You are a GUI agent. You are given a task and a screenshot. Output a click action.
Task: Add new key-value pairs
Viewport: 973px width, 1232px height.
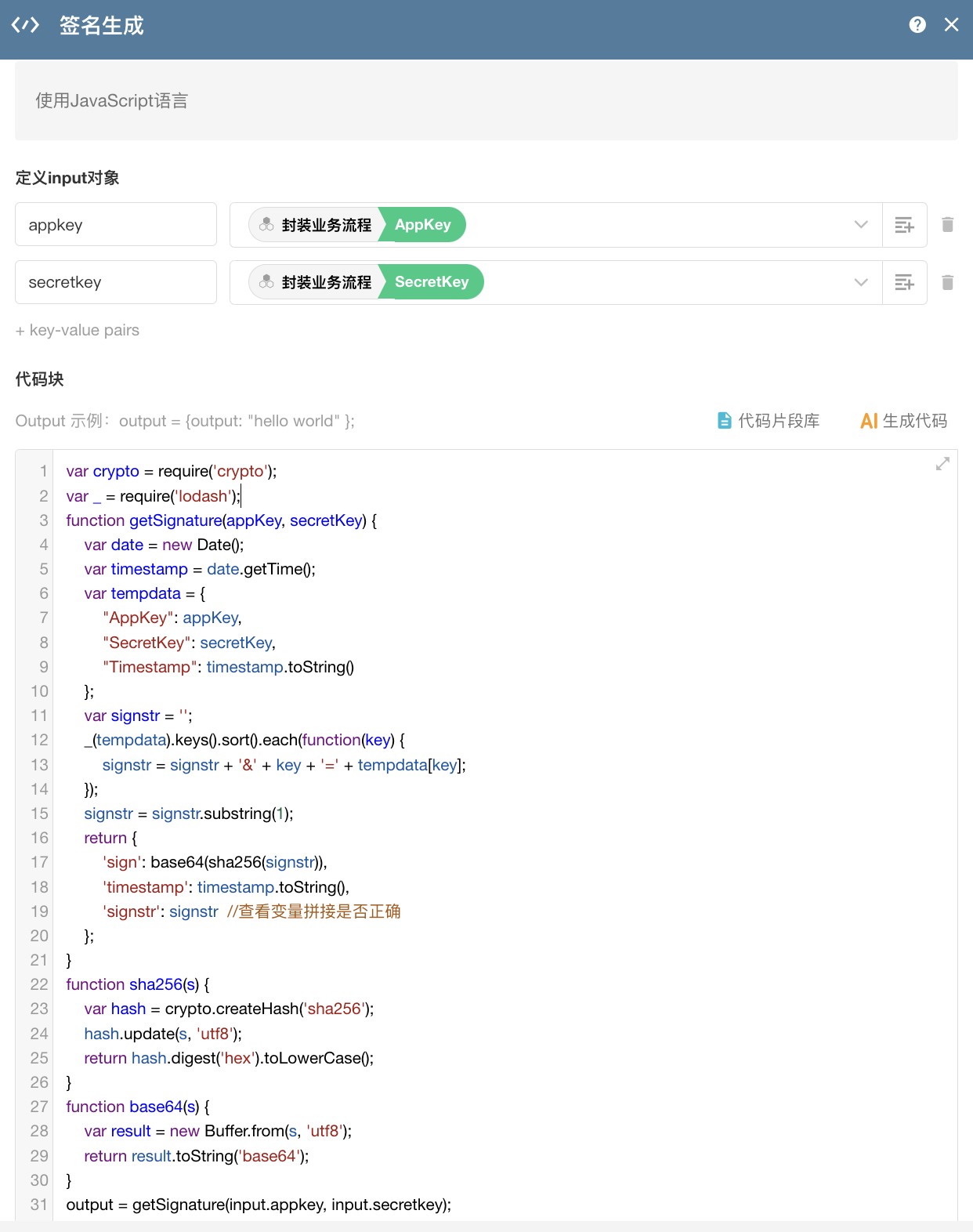coord(78,330)
